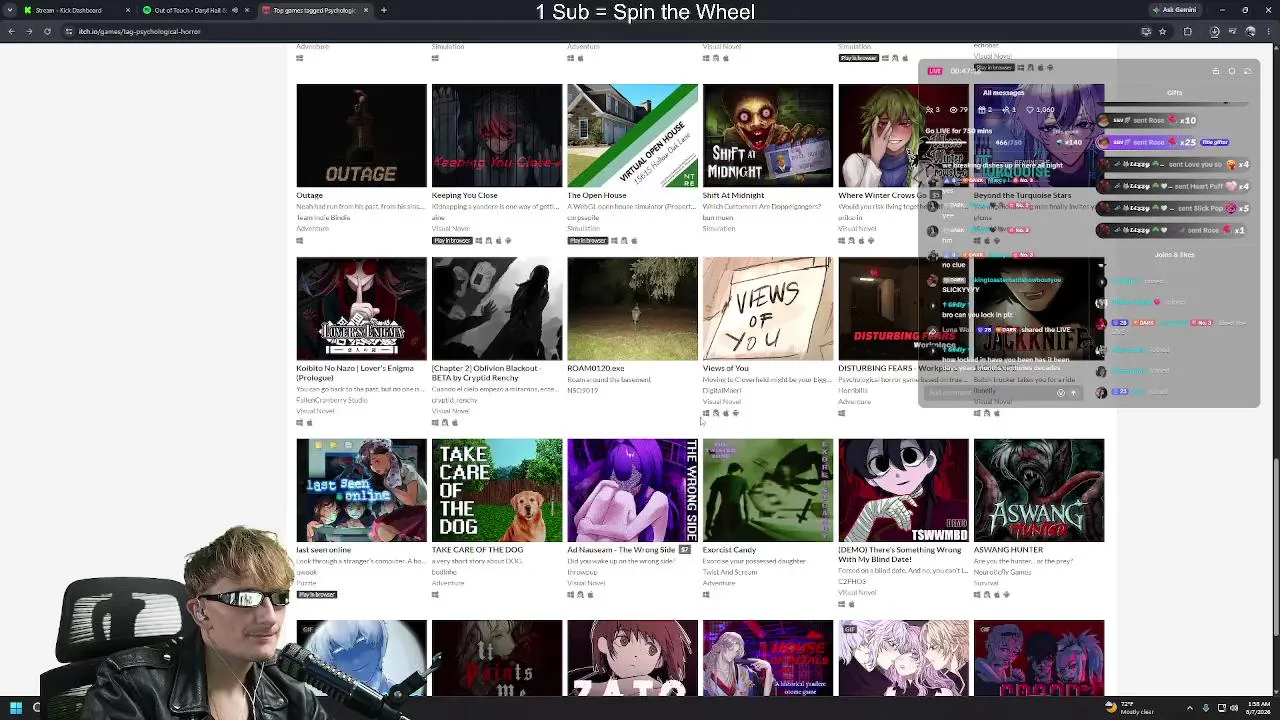This screenshot has width=1280, height=720.
Task: Expand the tab search dropdown
Action: tap(10, 10)
